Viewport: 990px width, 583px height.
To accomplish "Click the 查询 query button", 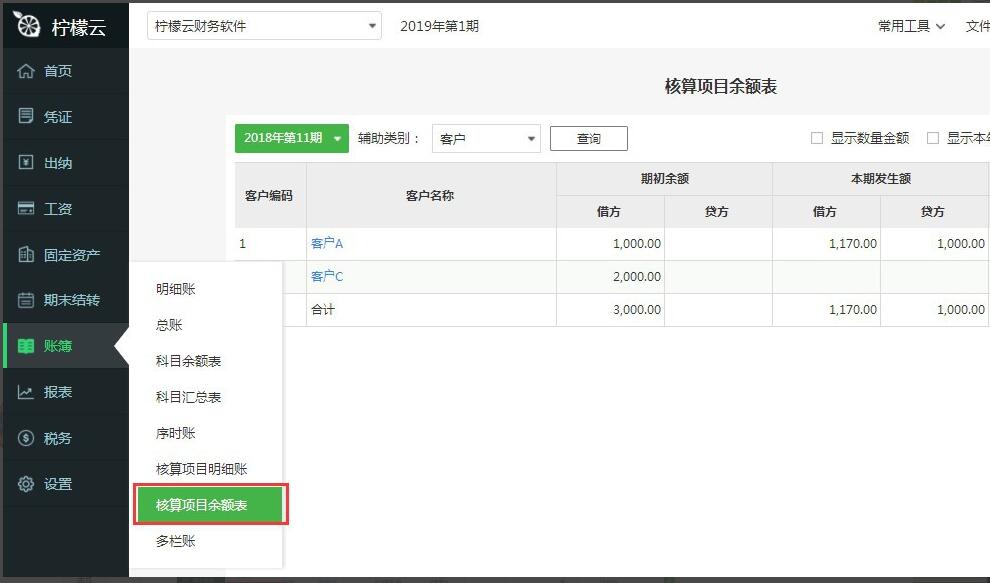I will 588,138.
